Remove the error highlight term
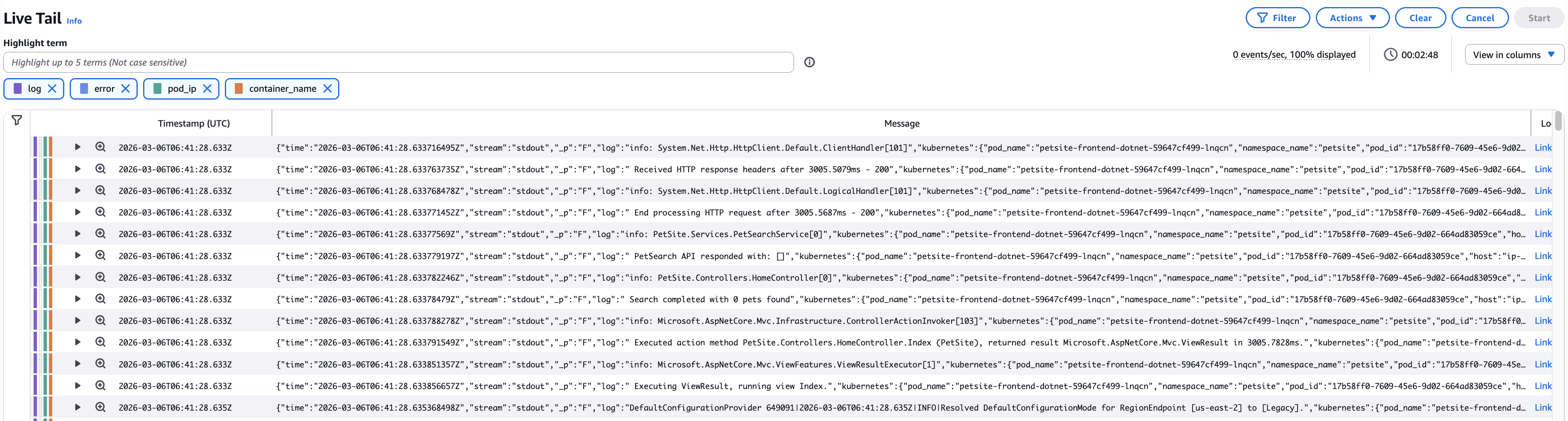 tap(125, 88)
